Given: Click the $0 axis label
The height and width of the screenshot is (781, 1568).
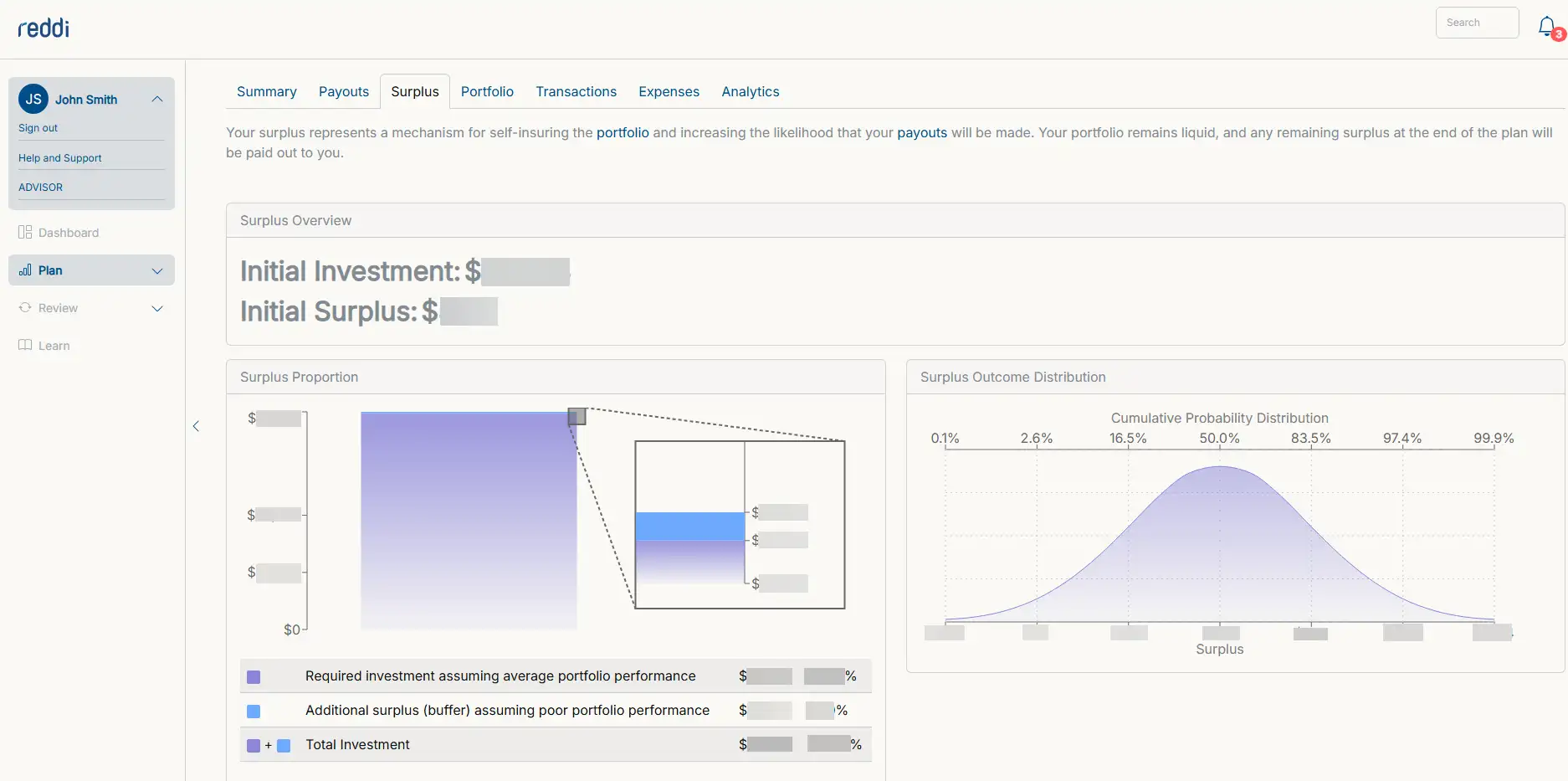Looking at the screenshot, I should coord(291,629).
